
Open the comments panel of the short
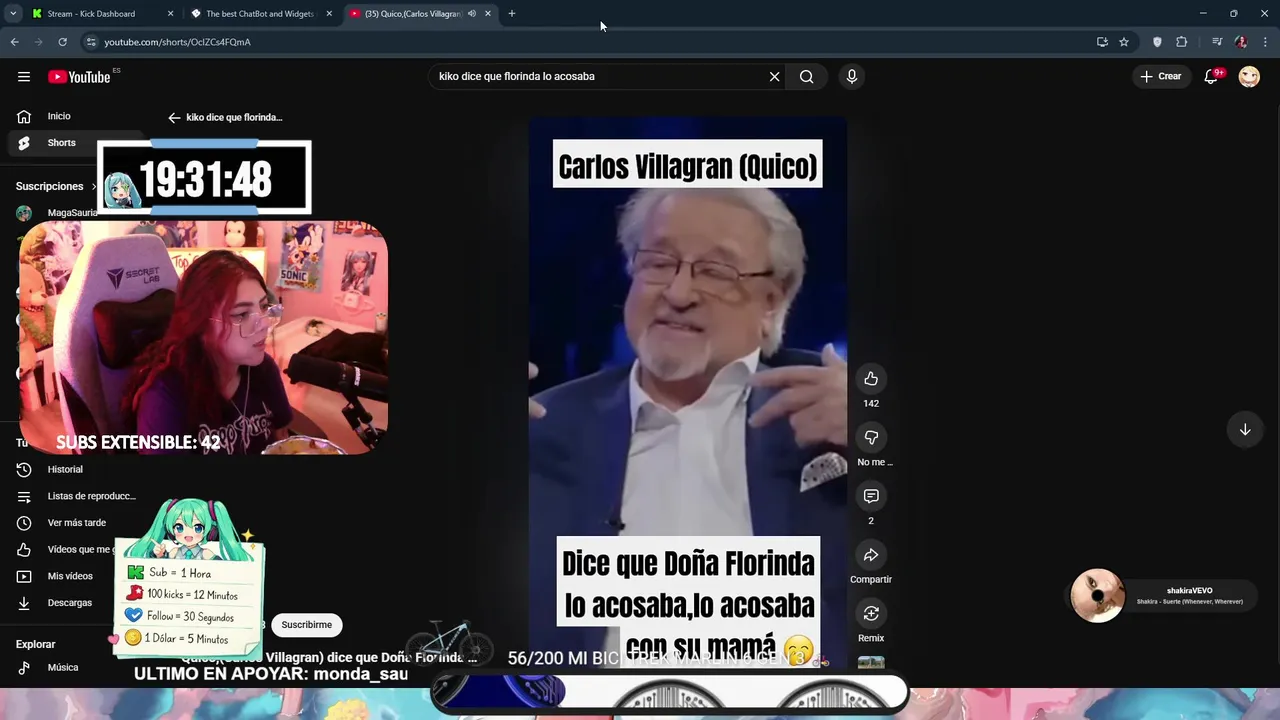pos(871,497)
